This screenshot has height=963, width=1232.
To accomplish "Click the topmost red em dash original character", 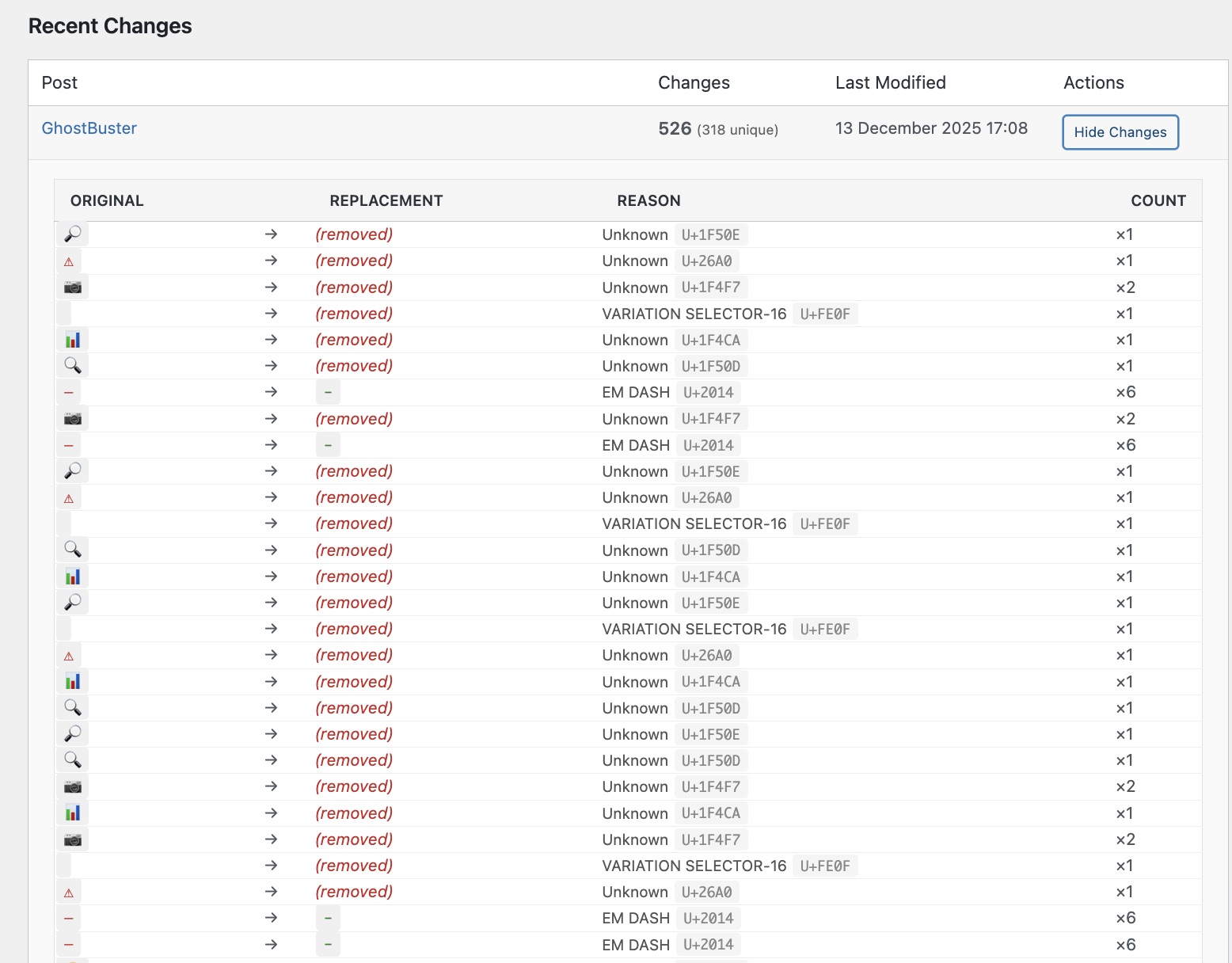I will (x=69, y=393).
